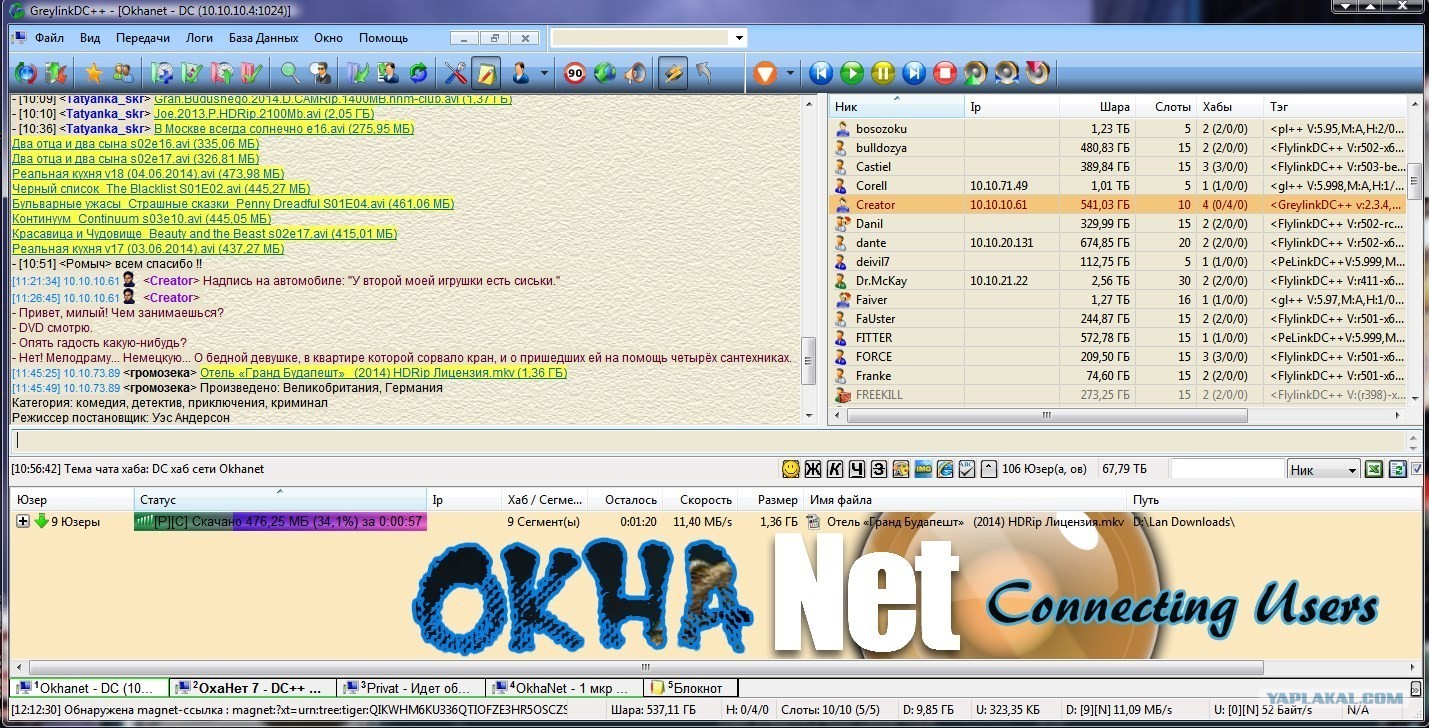Click the refresh icon beside the Excel icon

(1398, 469)
